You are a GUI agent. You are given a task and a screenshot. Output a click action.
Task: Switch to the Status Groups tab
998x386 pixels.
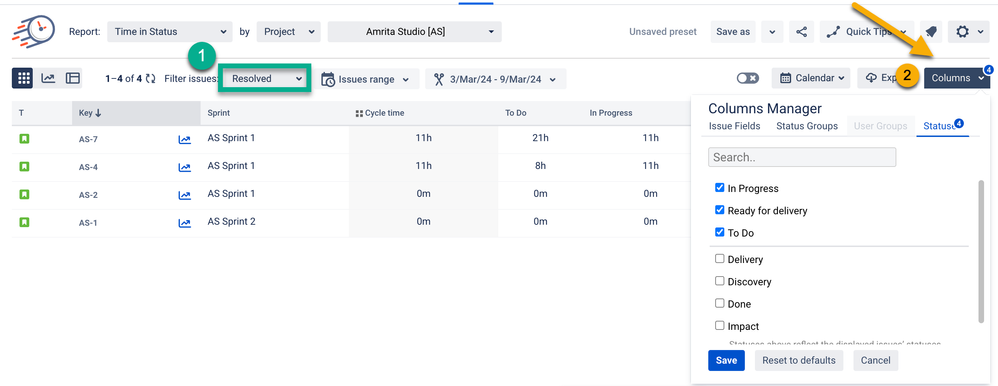tap(807, 126)
